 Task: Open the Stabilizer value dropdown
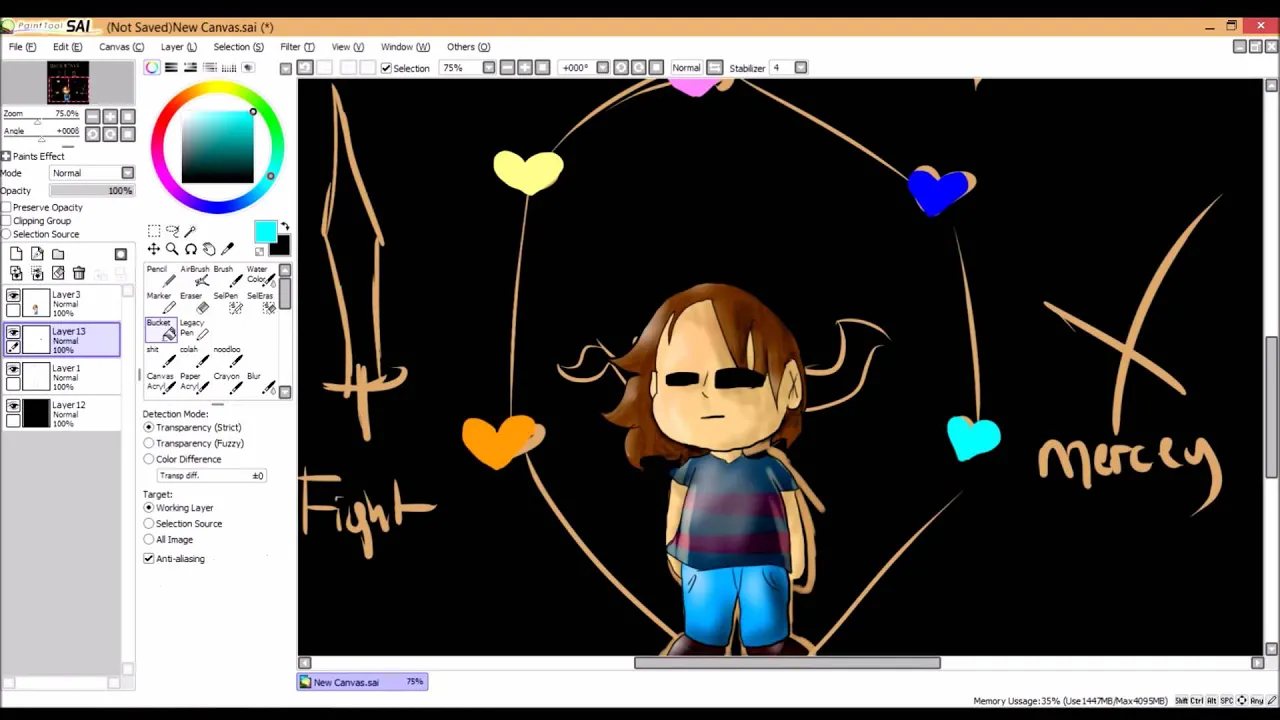(800, 67)
